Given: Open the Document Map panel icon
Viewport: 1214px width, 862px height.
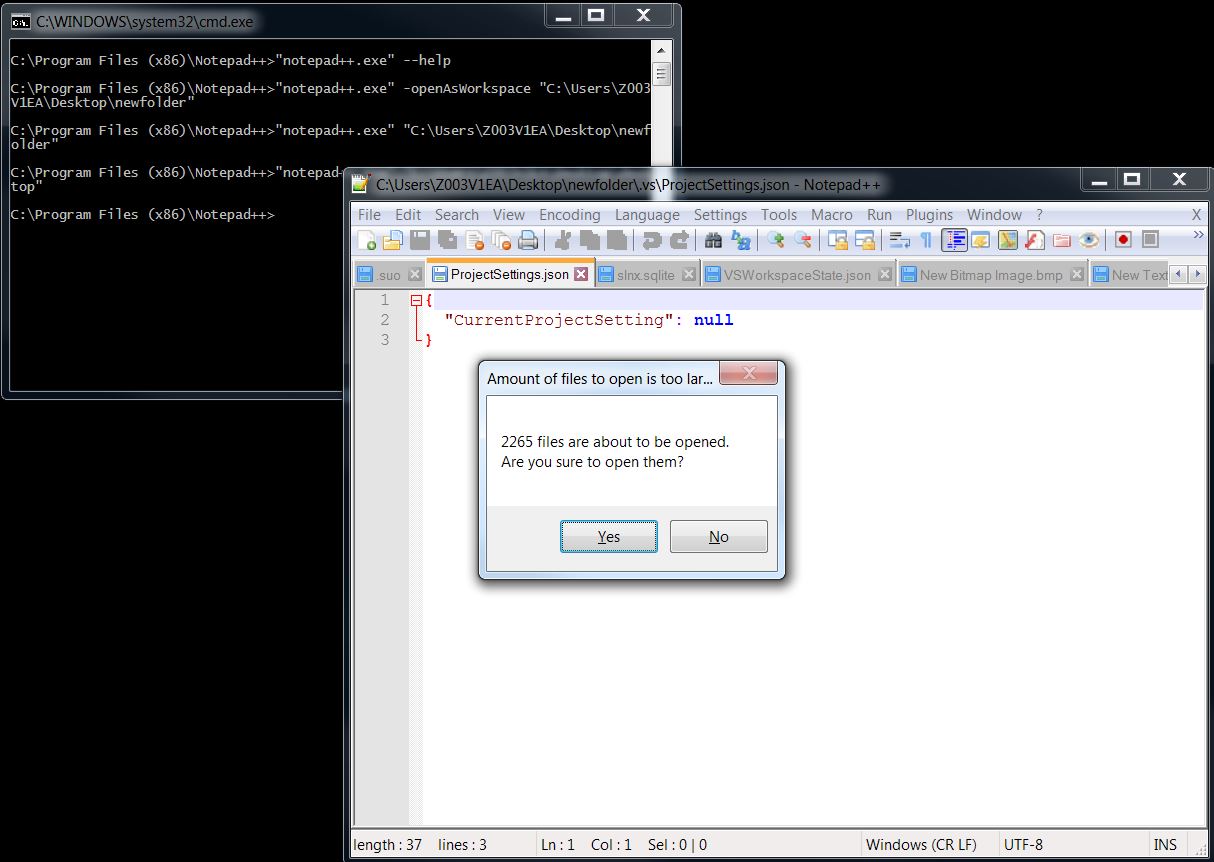Looking at the screenshot, I should tap(955, 240).
